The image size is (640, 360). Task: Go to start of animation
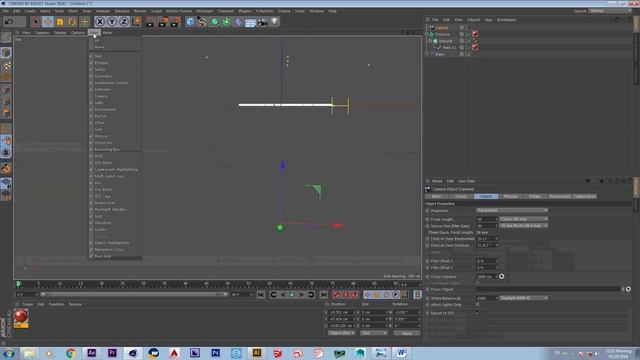(261, 295)
